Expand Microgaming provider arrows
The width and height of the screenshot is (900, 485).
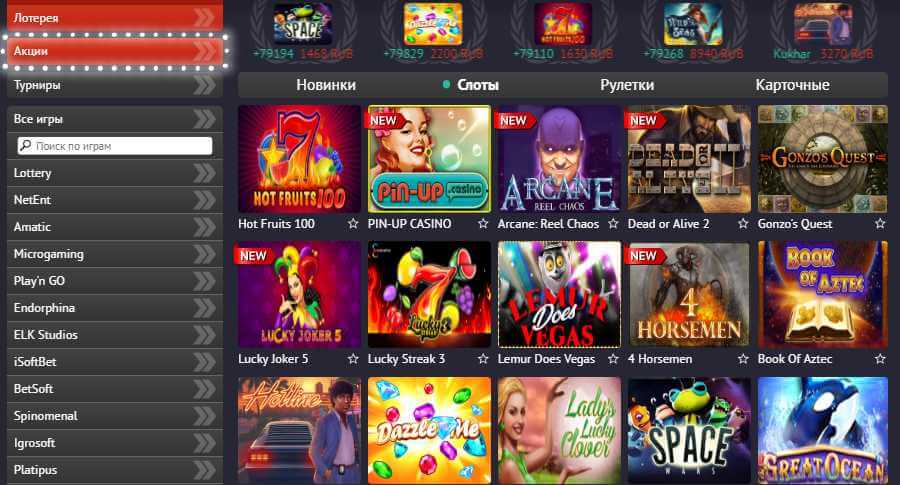204,254
